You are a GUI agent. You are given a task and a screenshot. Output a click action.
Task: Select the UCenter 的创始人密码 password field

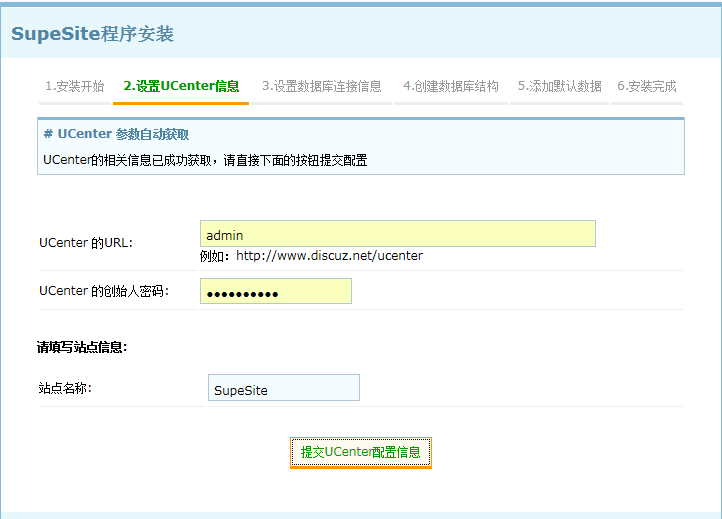click(276, 291)
